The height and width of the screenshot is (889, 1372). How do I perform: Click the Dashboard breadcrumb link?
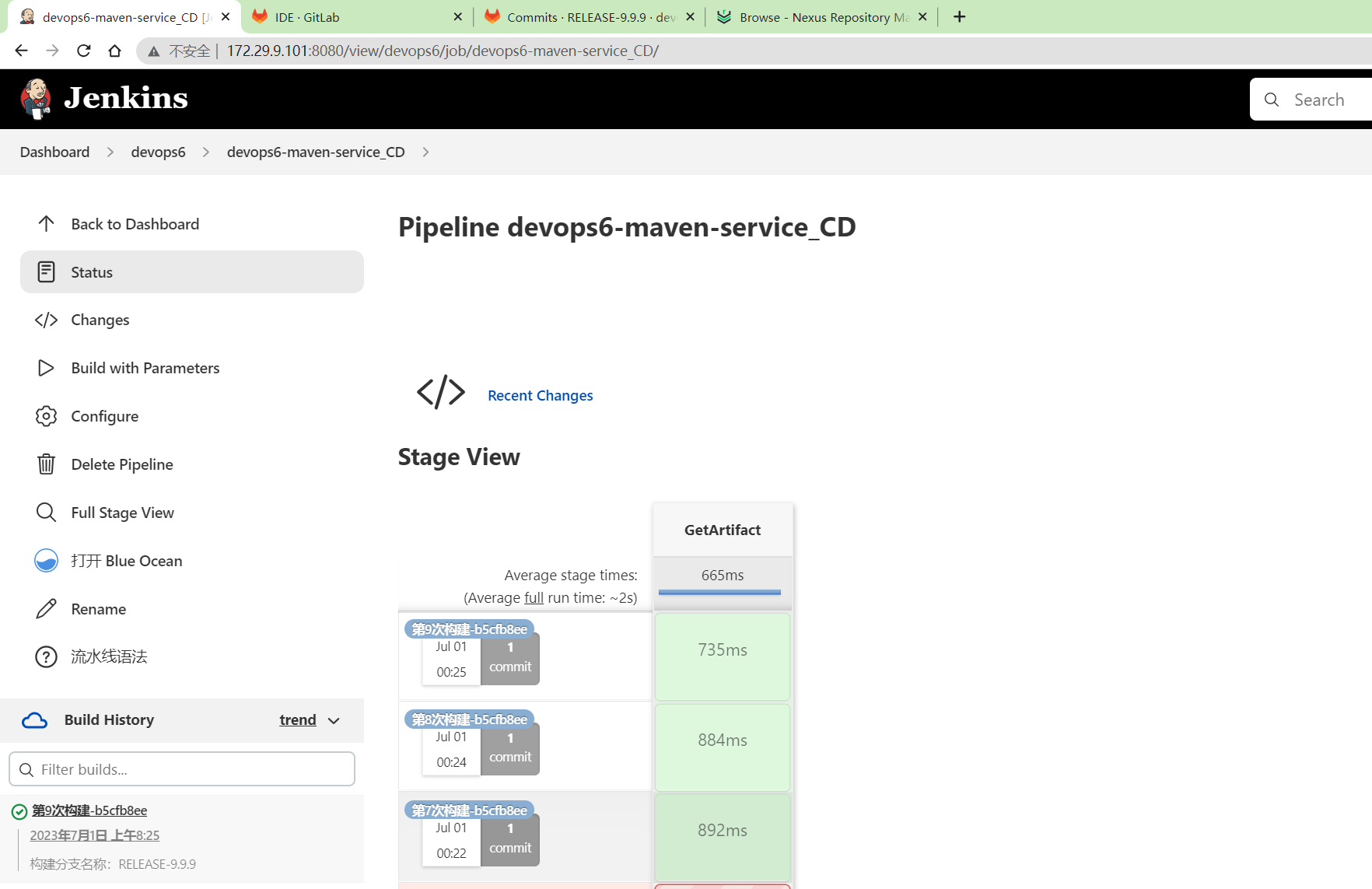click(x=54, y=152)
